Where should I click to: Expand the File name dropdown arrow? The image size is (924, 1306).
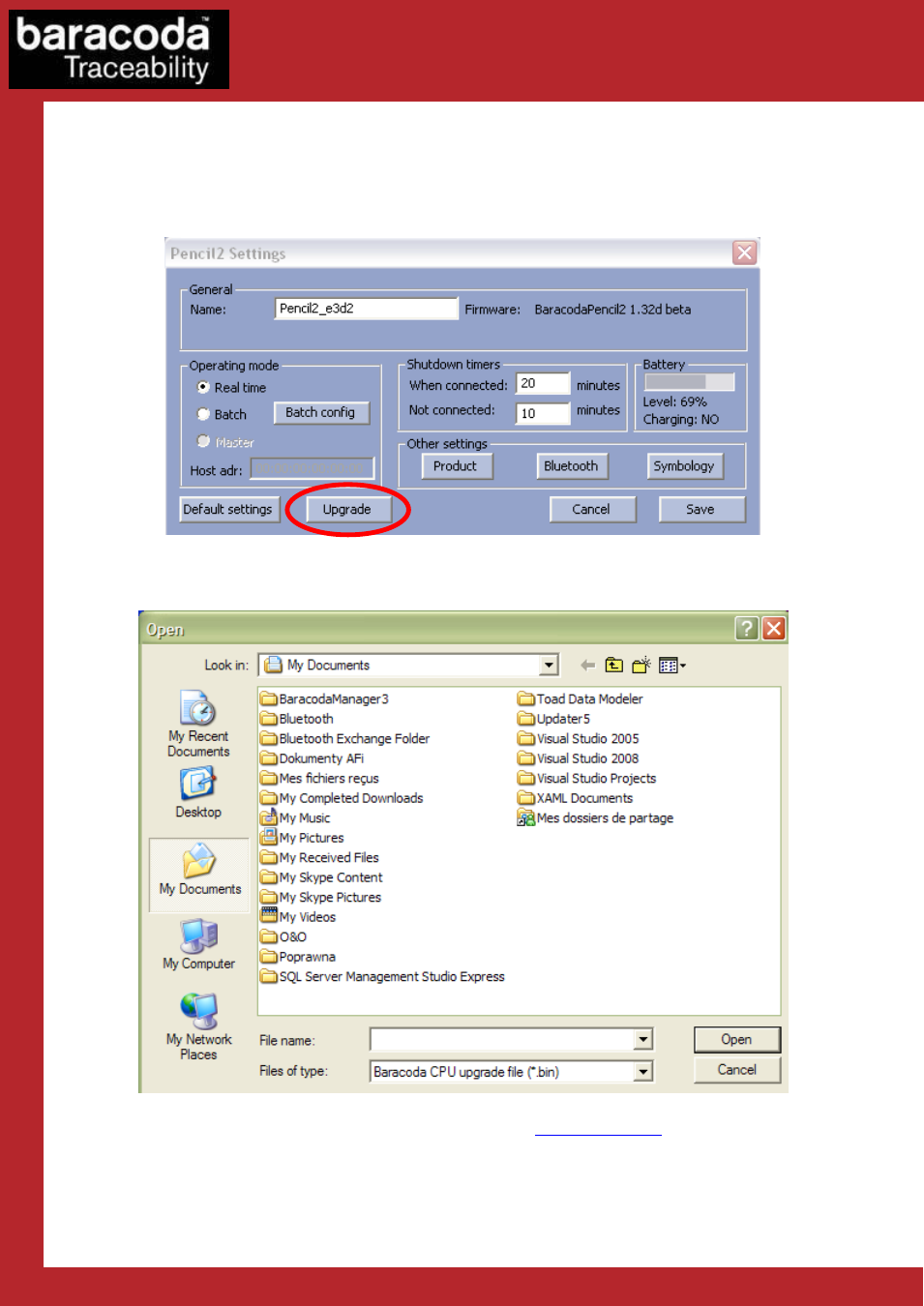pos(643,1040)
